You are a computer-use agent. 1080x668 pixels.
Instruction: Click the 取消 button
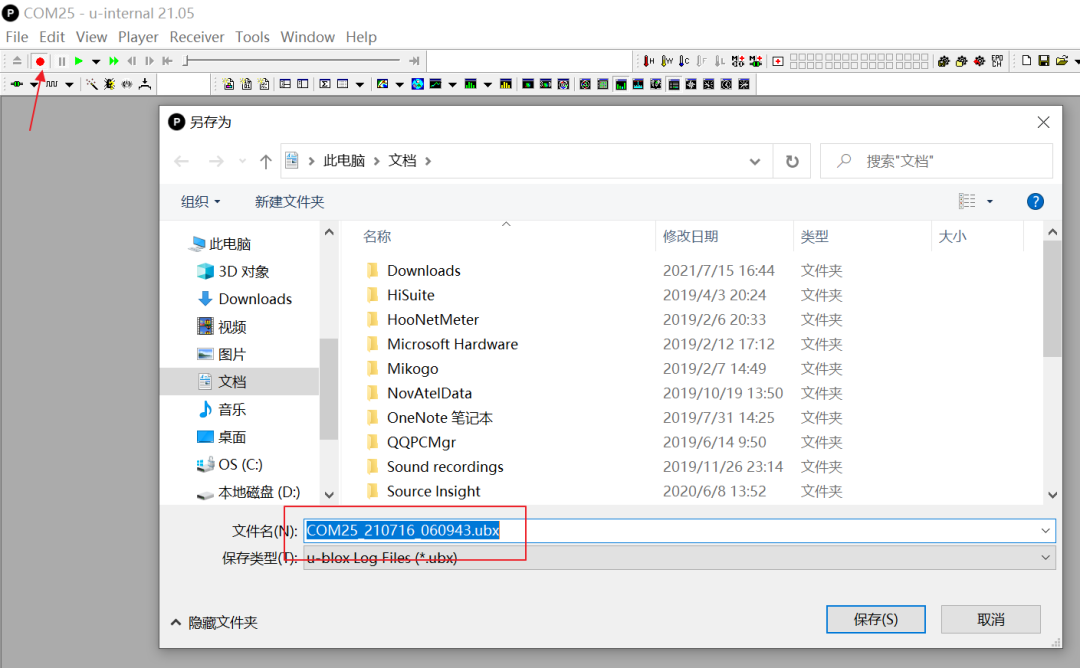[990, 619]
